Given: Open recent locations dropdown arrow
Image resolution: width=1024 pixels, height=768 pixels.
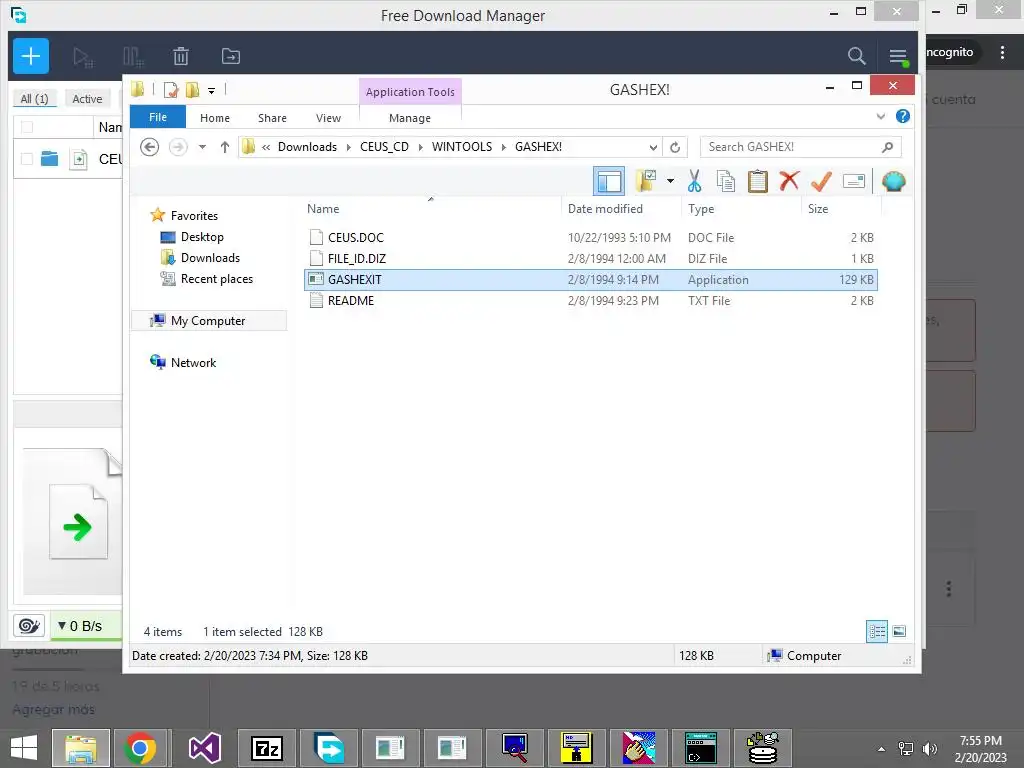Looking at the screenshot, I should pyautogui.click(x=202, y=147).
